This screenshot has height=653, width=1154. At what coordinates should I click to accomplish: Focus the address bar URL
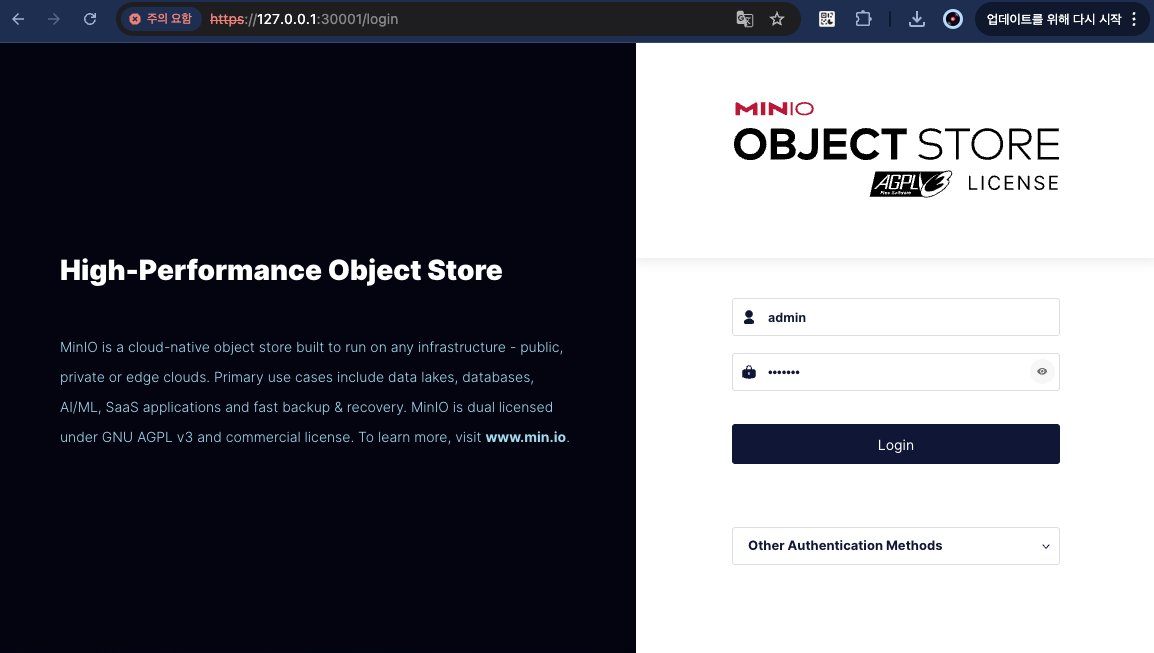[304, 19]
